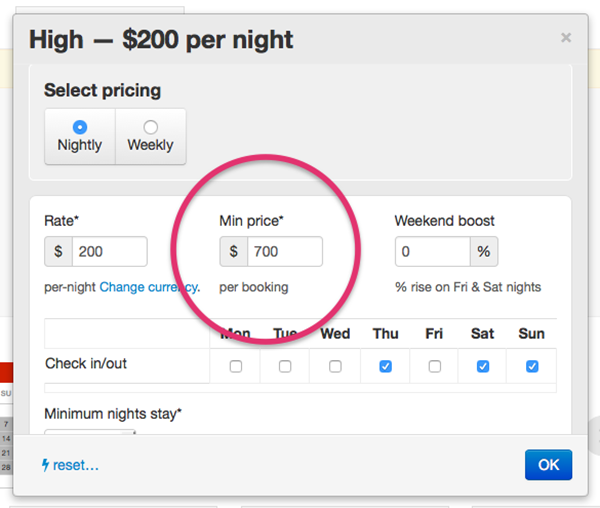Enable Wednesday check in/out checkbox

click(335, 366)
